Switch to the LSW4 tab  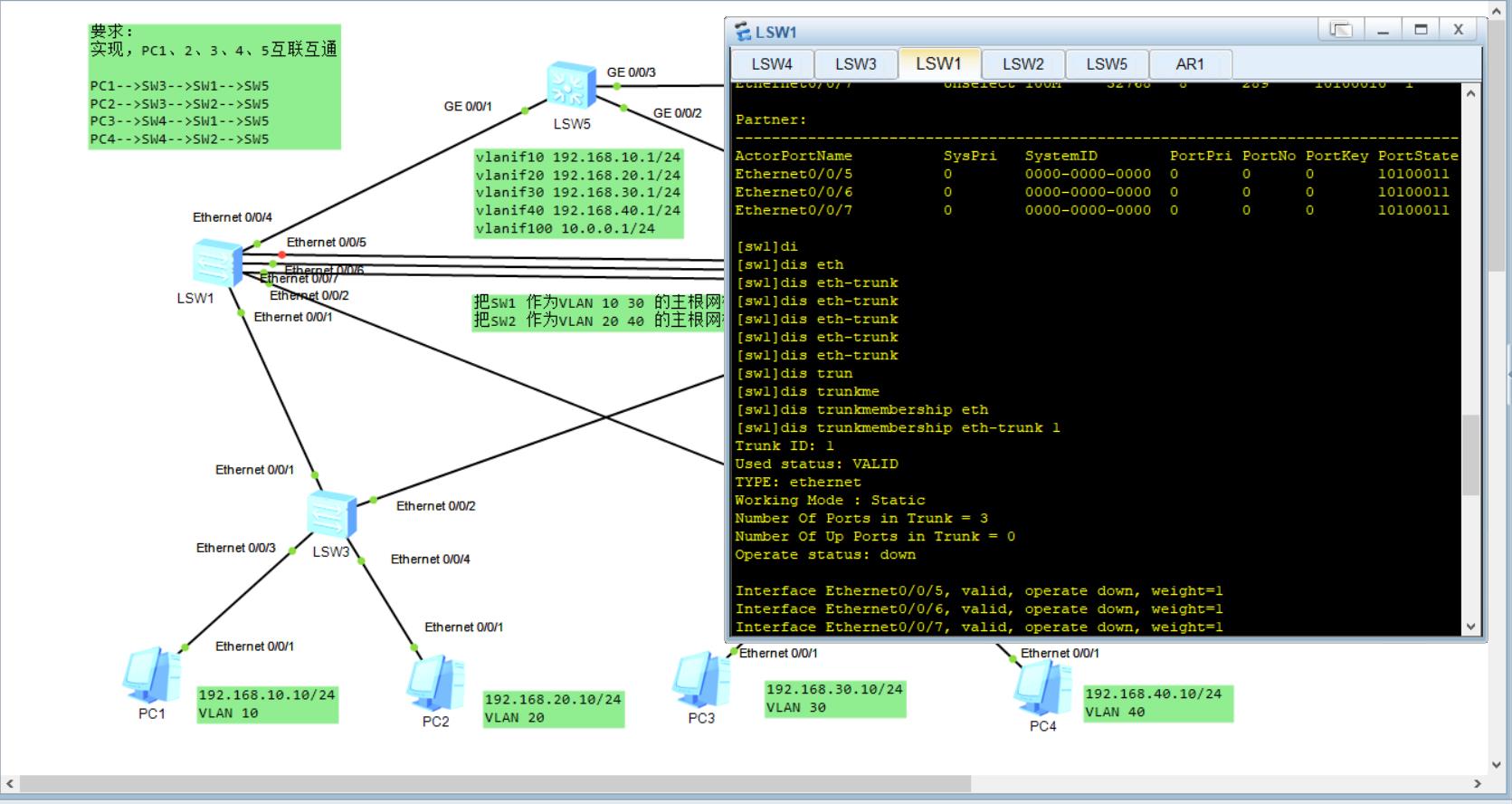click(772, 64)
